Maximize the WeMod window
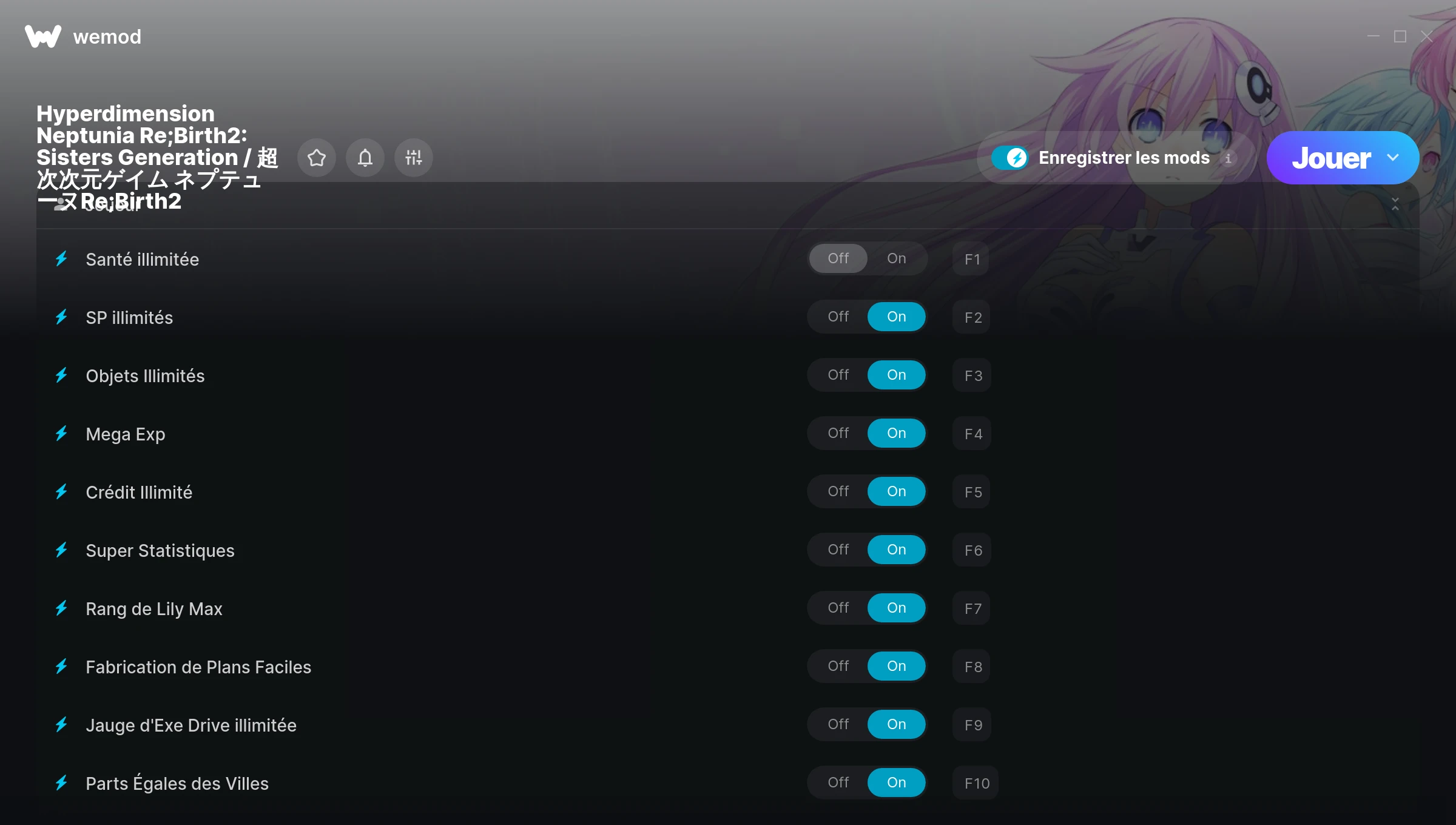Image resolution: width=1456 pixels, height=825 pixels. [1400, 36]
